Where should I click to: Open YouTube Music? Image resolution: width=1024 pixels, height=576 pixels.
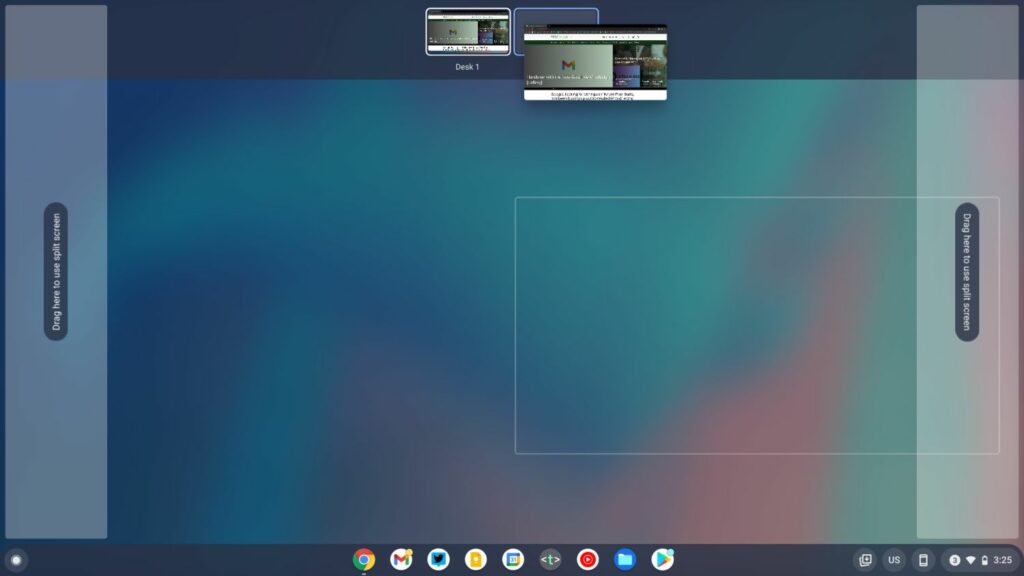tap(585, 560)
